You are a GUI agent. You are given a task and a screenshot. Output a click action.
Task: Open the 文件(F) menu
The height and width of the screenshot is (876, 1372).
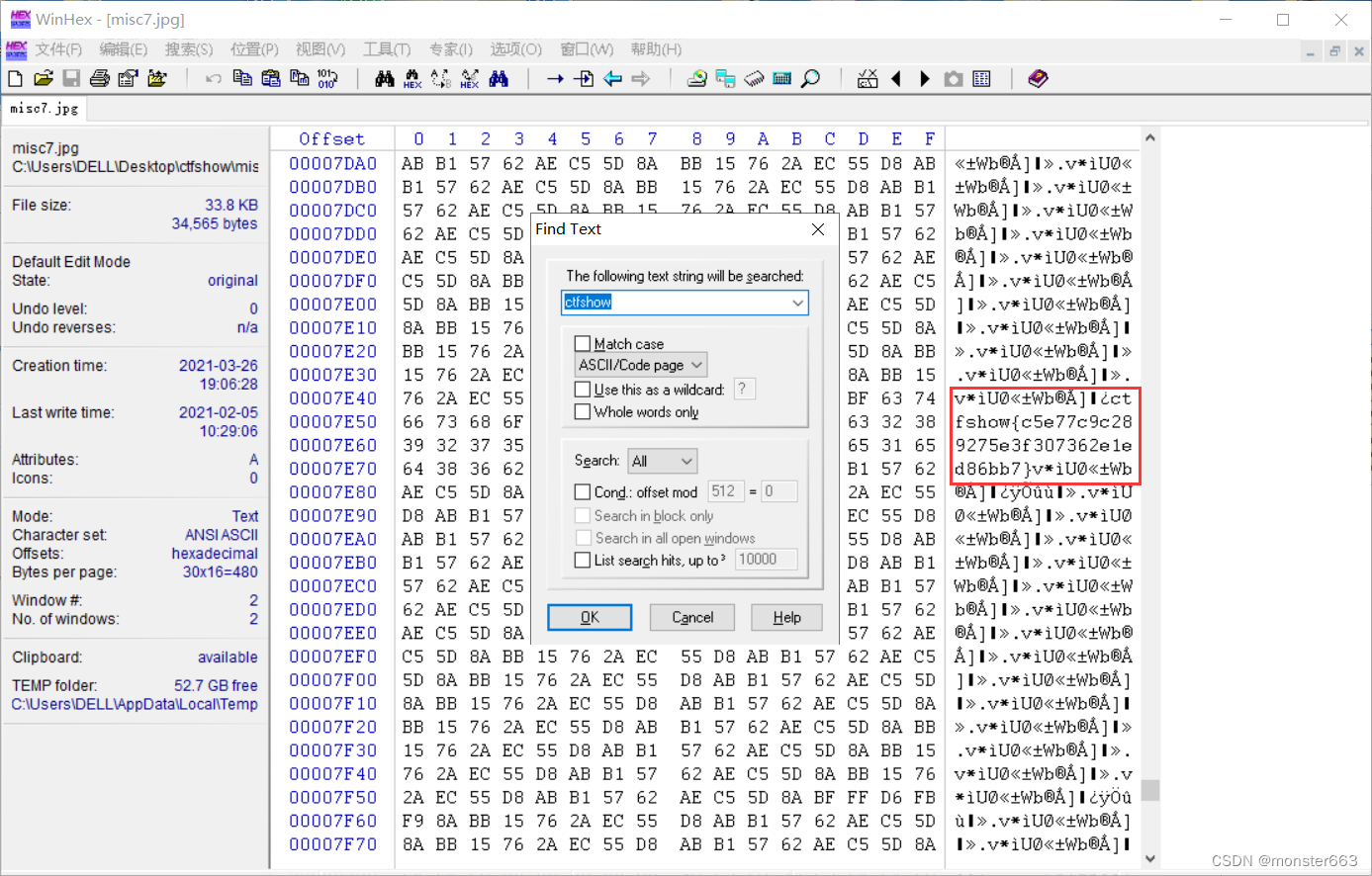click(58, 49)
